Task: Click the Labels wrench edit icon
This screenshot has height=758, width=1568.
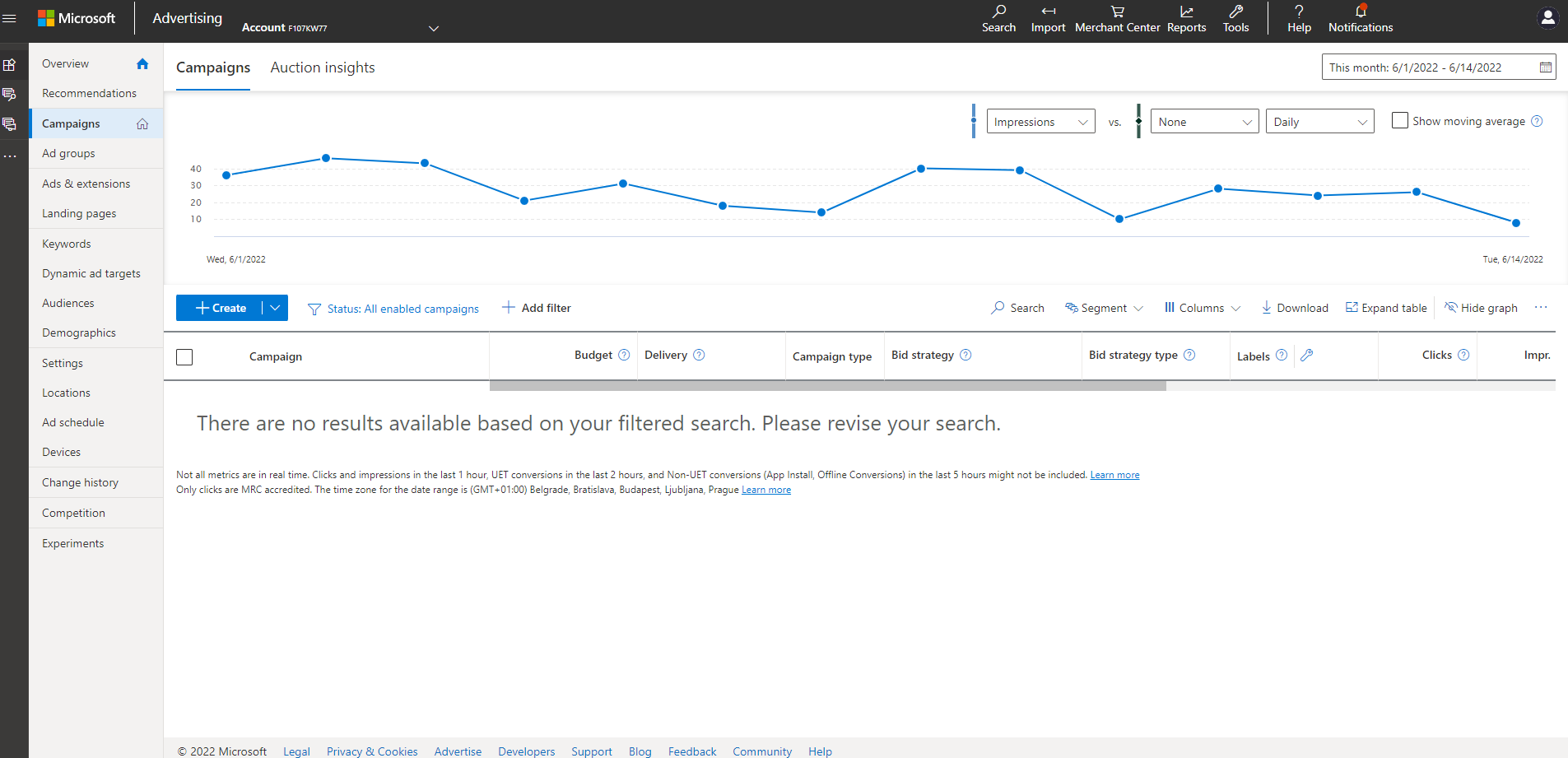Action: point(1307,355)
